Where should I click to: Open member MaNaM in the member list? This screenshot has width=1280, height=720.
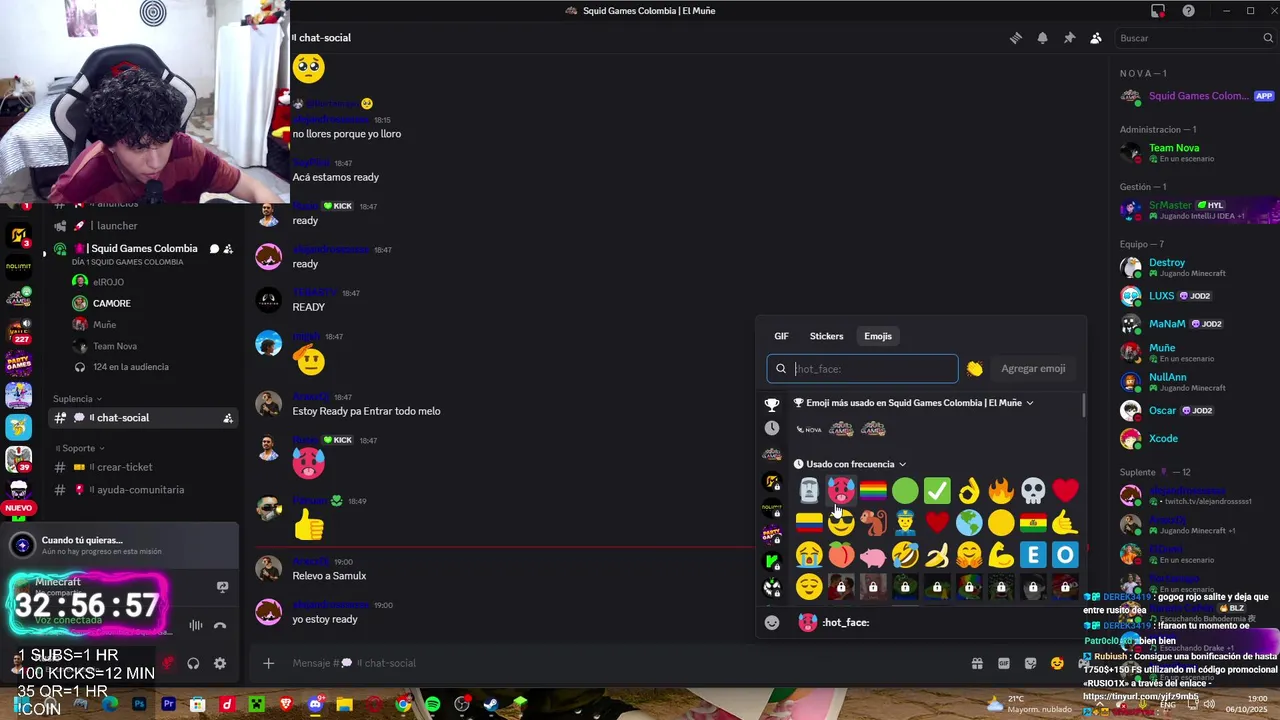(x=1198, y=324)
